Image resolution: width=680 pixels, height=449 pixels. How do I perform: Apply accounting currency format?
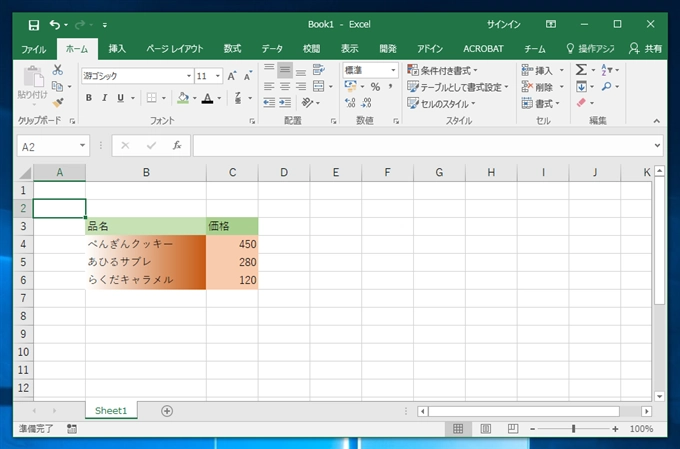(350, 86)
